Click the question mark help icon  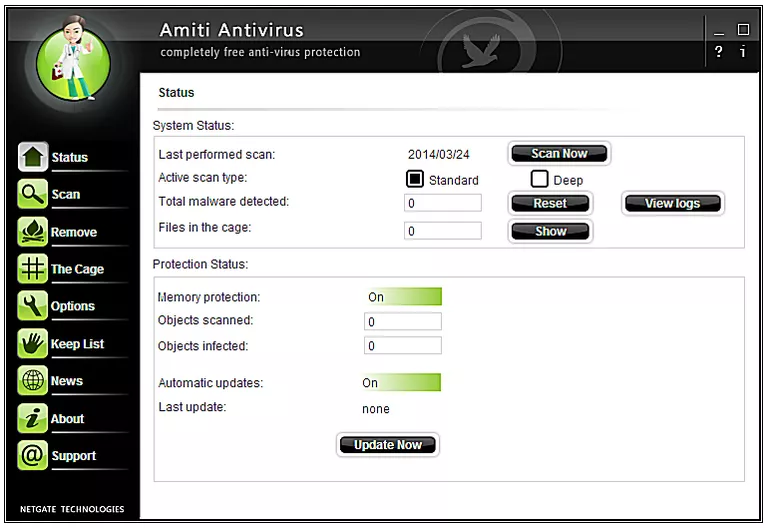click(719, 51)
